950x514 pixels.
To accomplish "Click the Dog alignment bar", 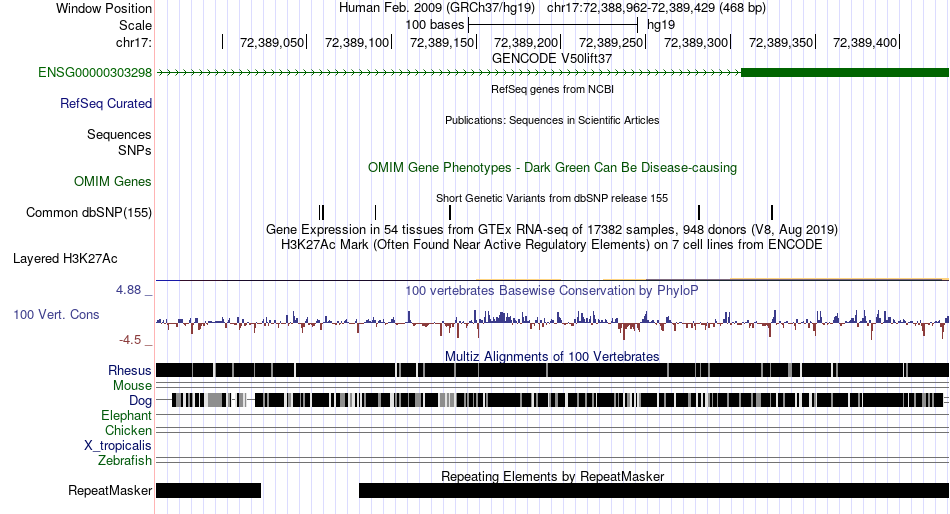I will (552, 400).
